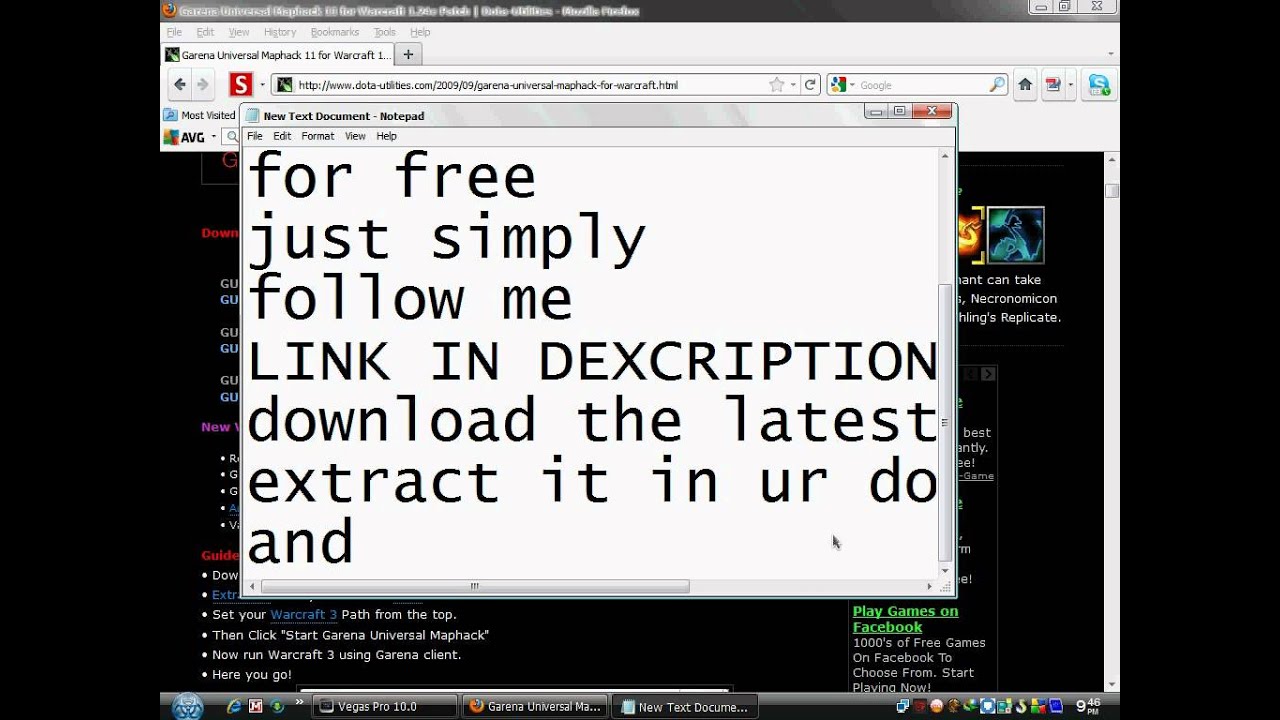Click Gmail quick launch icon

pyautogui.click(x=255, y=706)
